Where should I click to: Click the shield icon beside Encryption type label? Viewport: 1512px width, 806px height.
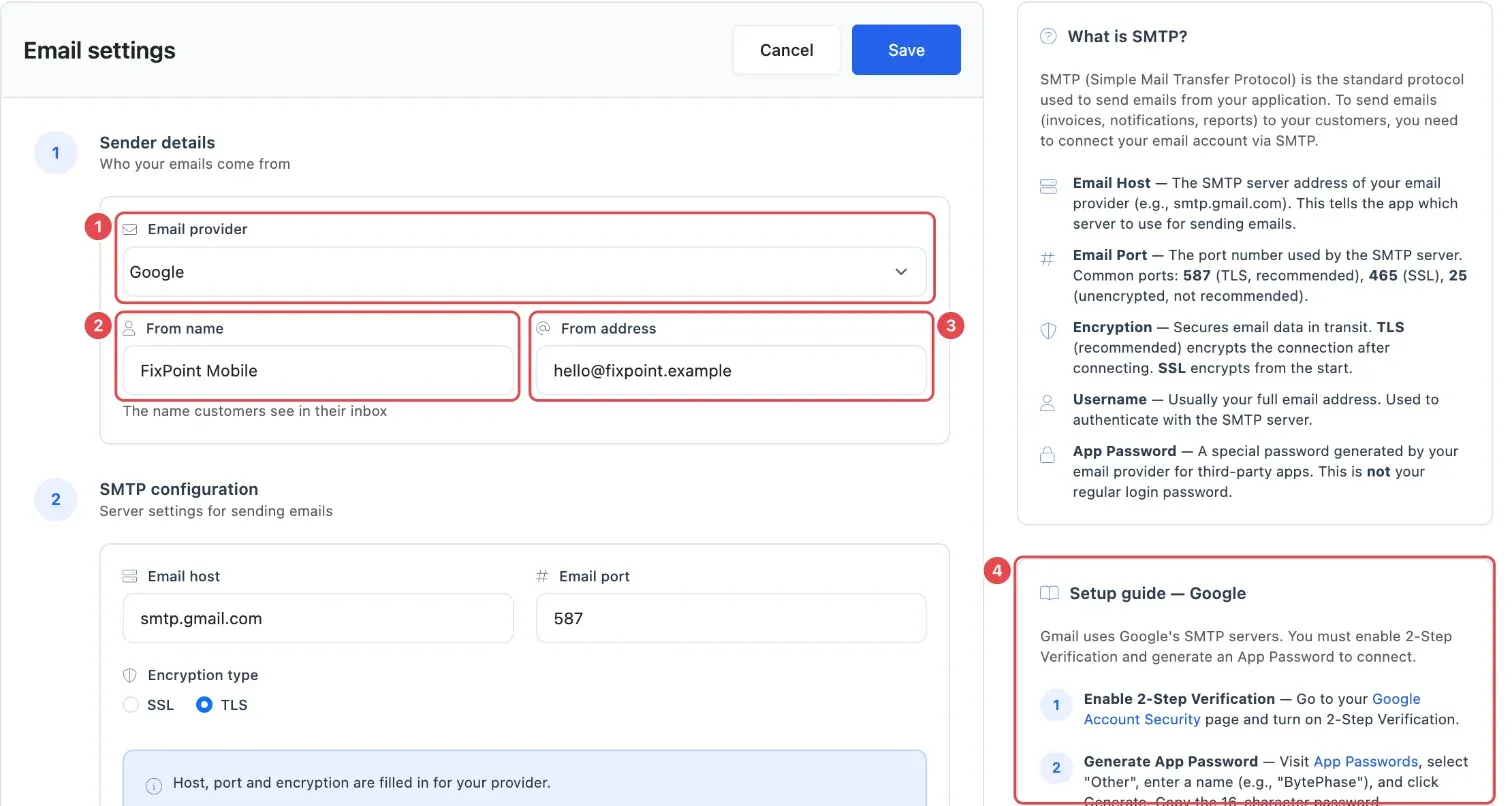click(130, 675)
